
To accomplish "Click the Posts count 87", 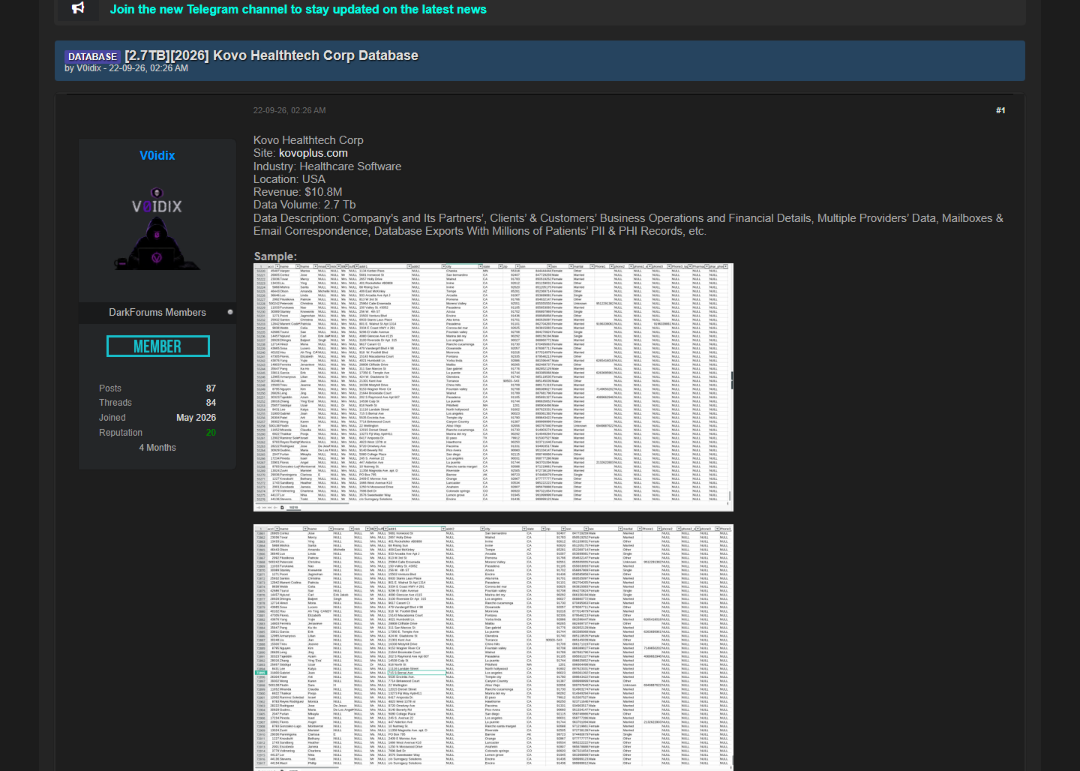I will pos(211,389).
